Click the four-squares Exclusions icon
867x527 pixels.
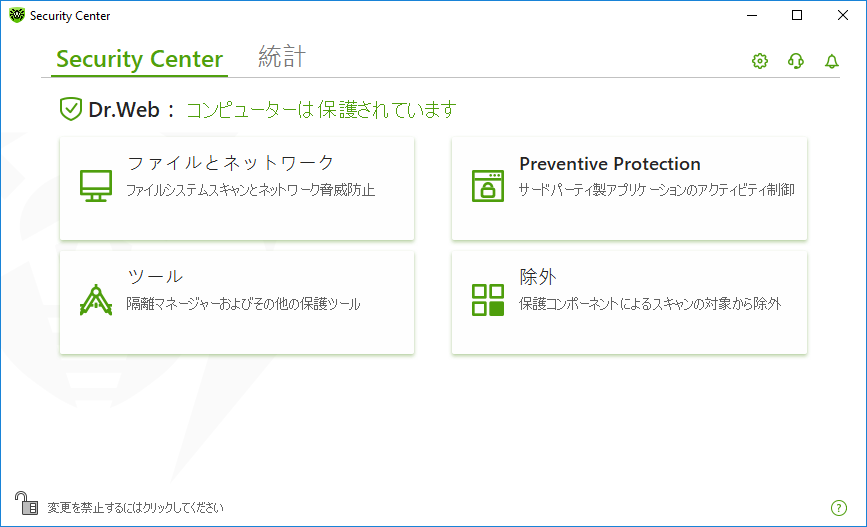point(488,300)
